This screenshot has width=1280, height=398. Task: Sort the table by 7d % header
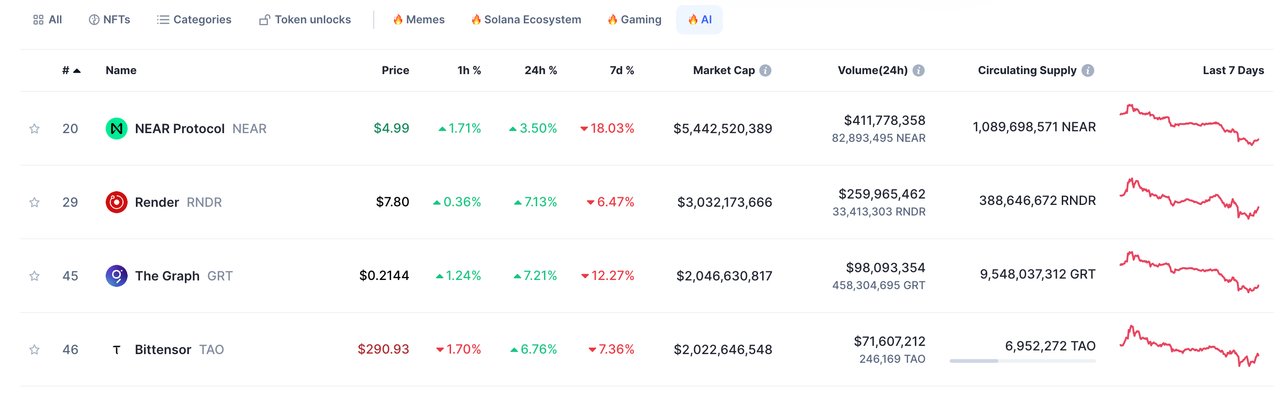pyautogui.click(x=623, y=71)
